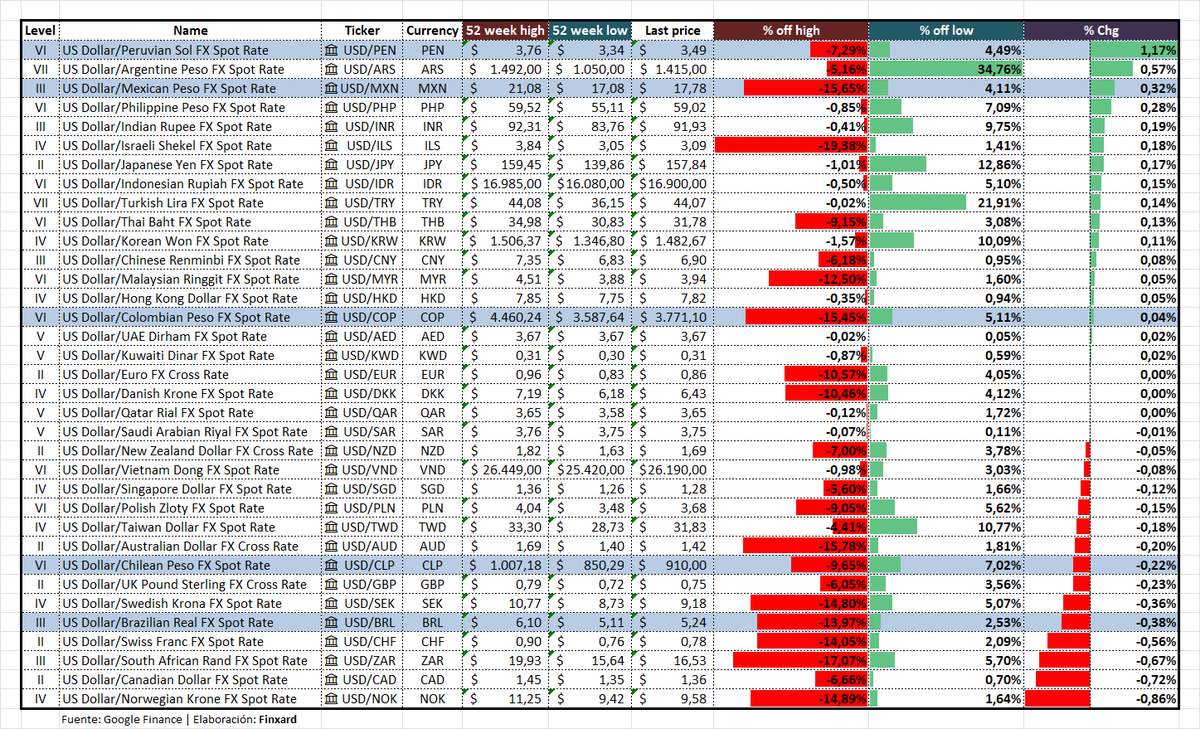Select the Turkish Lira 21,91% off-low cell

[946, 202]
